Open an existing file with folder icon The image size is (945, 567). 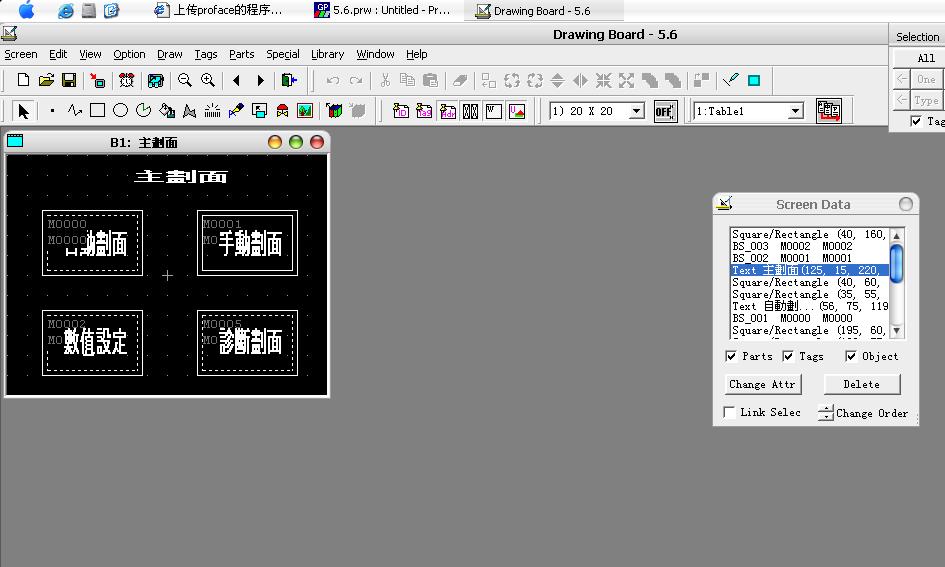[46, 80]
